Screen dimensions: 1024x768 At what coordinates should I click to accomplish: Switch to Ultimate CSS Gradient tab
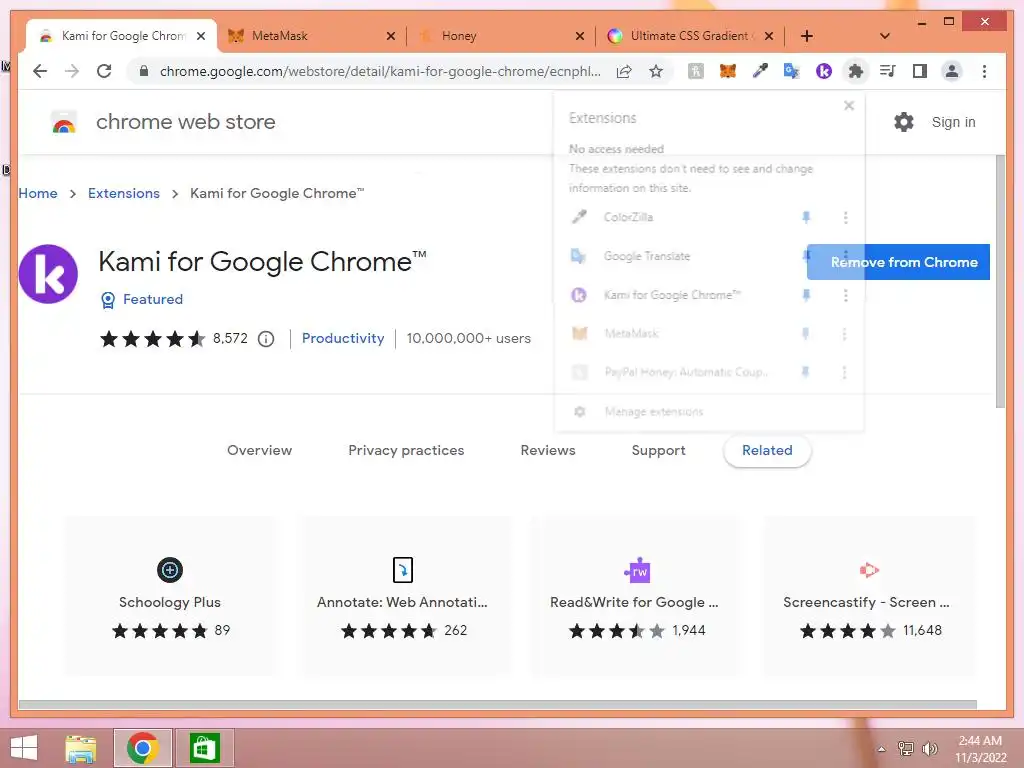tap(690, 36)
